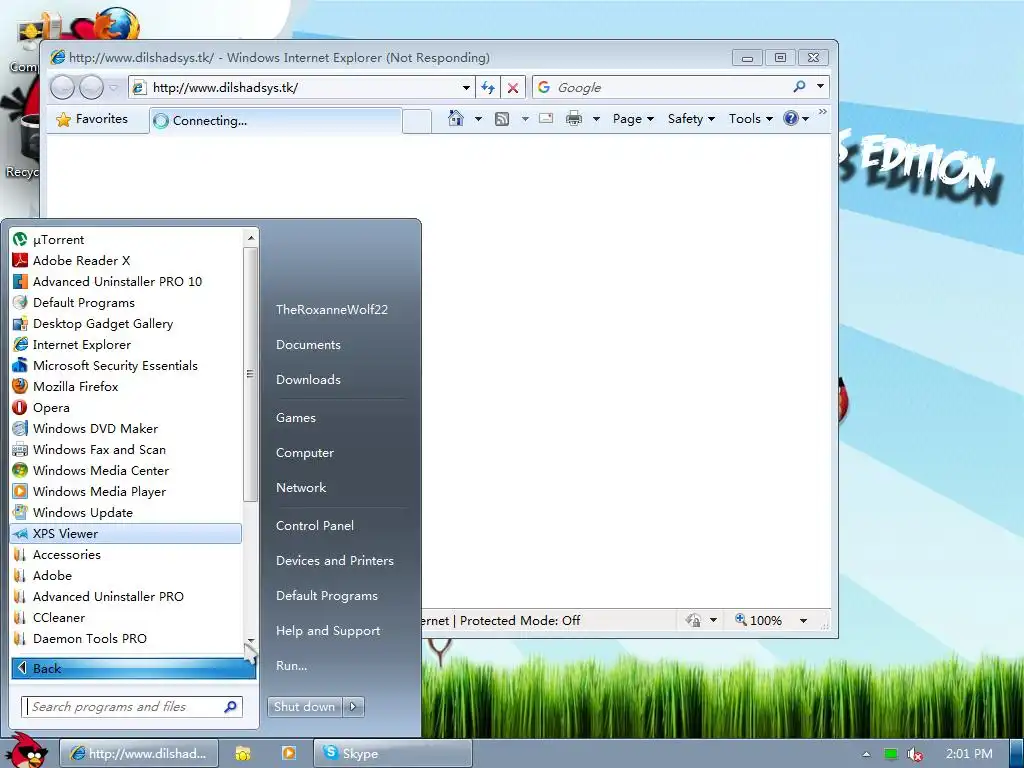Open the shut down options arrow
This screenshot has height=768, width=1024.
coord(353,707)
